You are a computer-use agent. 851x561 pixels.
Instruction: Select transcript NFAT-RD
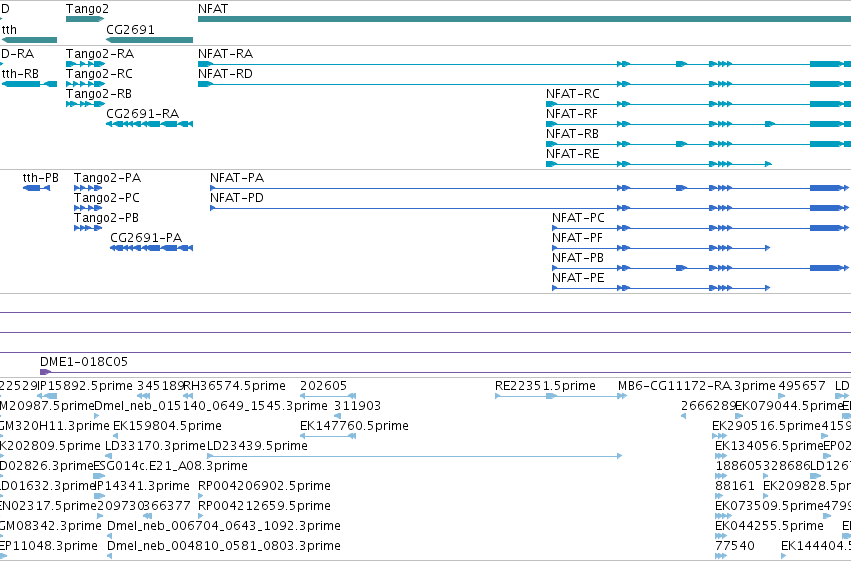pyautogui.click(x=524, y=84)
